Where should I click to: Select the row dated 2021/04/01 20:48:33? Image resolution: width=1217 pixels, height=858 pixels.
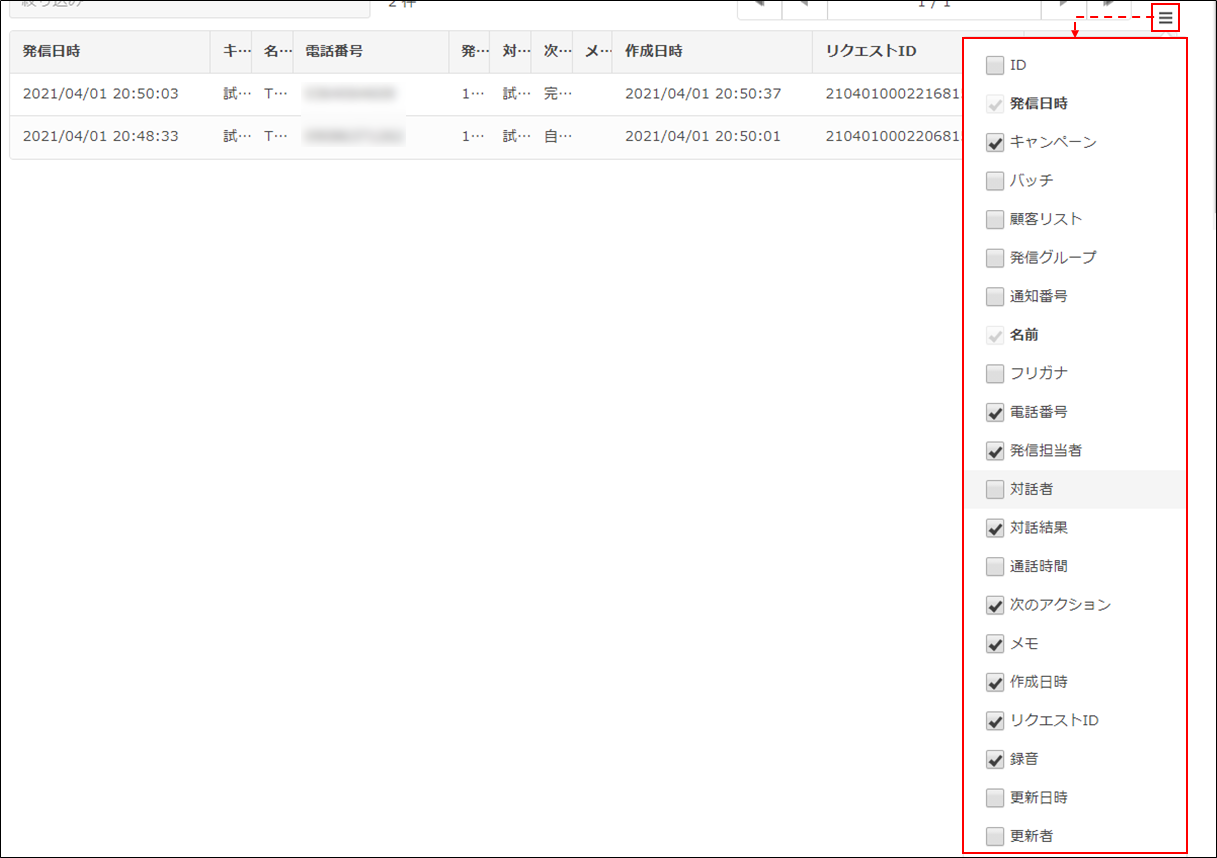(100, 136)
